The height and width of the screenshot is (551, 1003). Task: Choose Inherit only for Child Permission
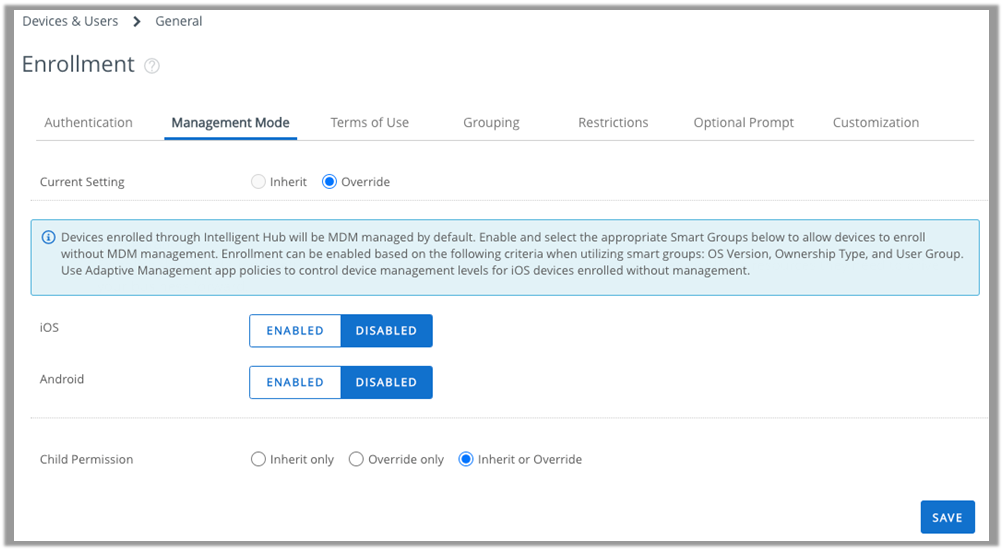tap(259, 459)
